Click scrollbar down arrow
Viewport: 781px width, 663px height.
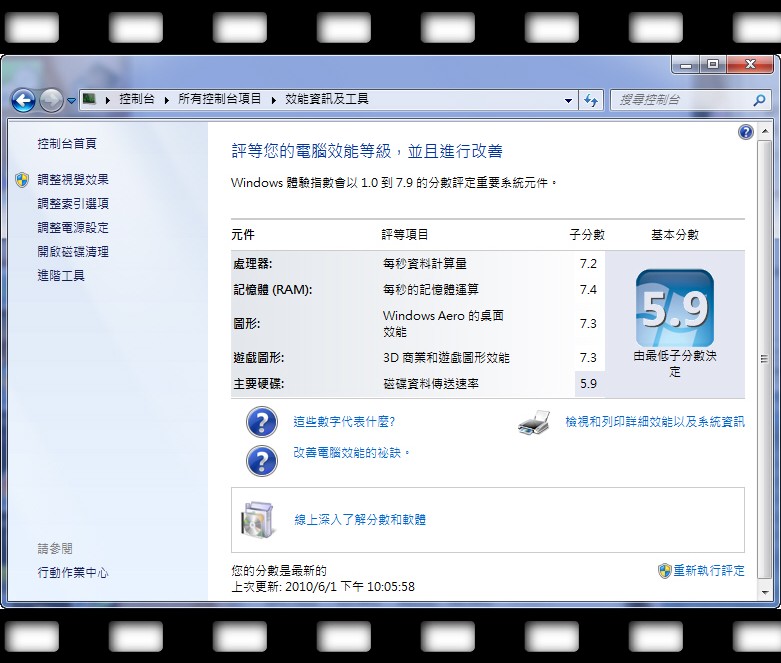click(x=765, y=593)
